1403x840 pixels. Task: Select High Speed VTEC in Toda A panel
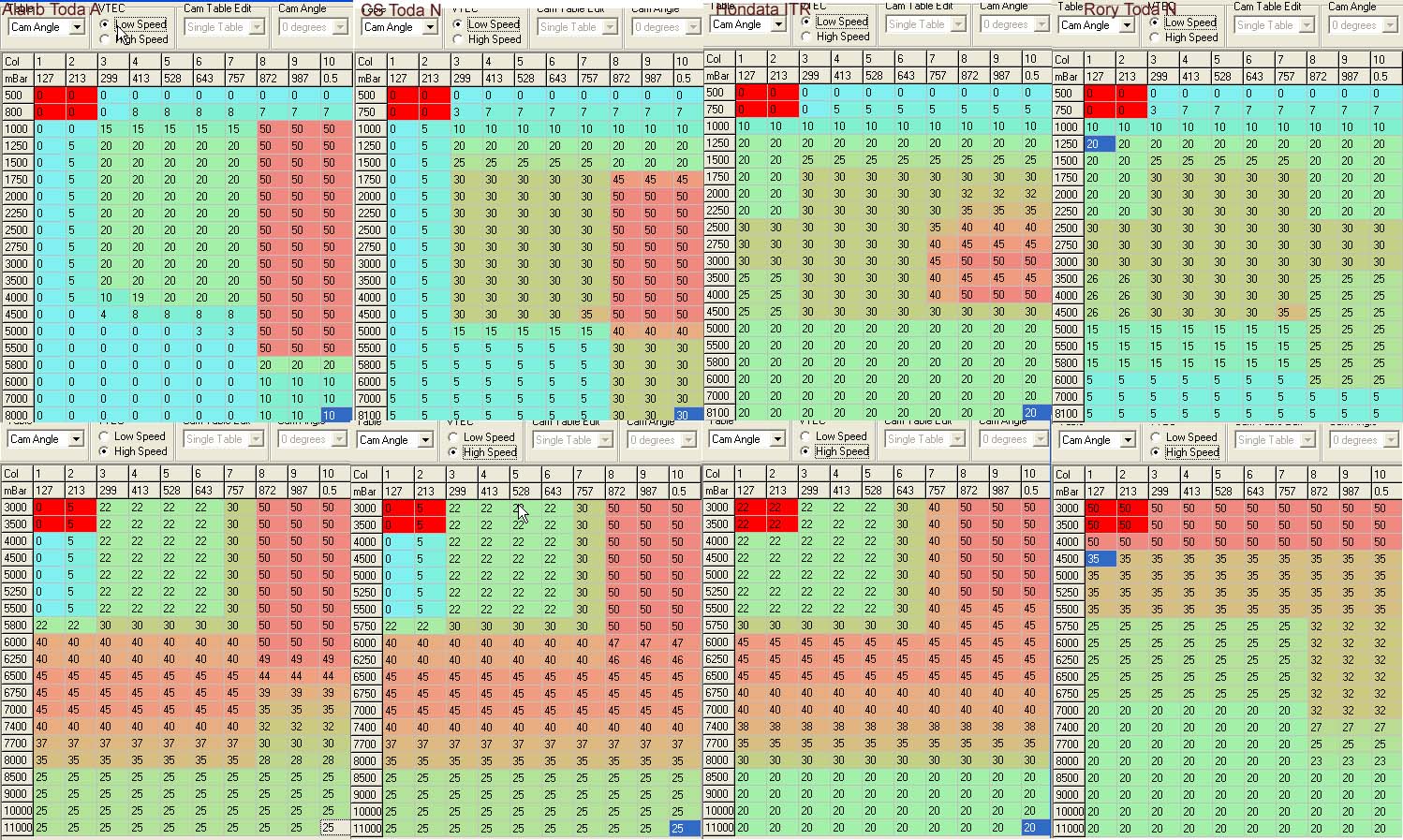[x=104, y=39]
